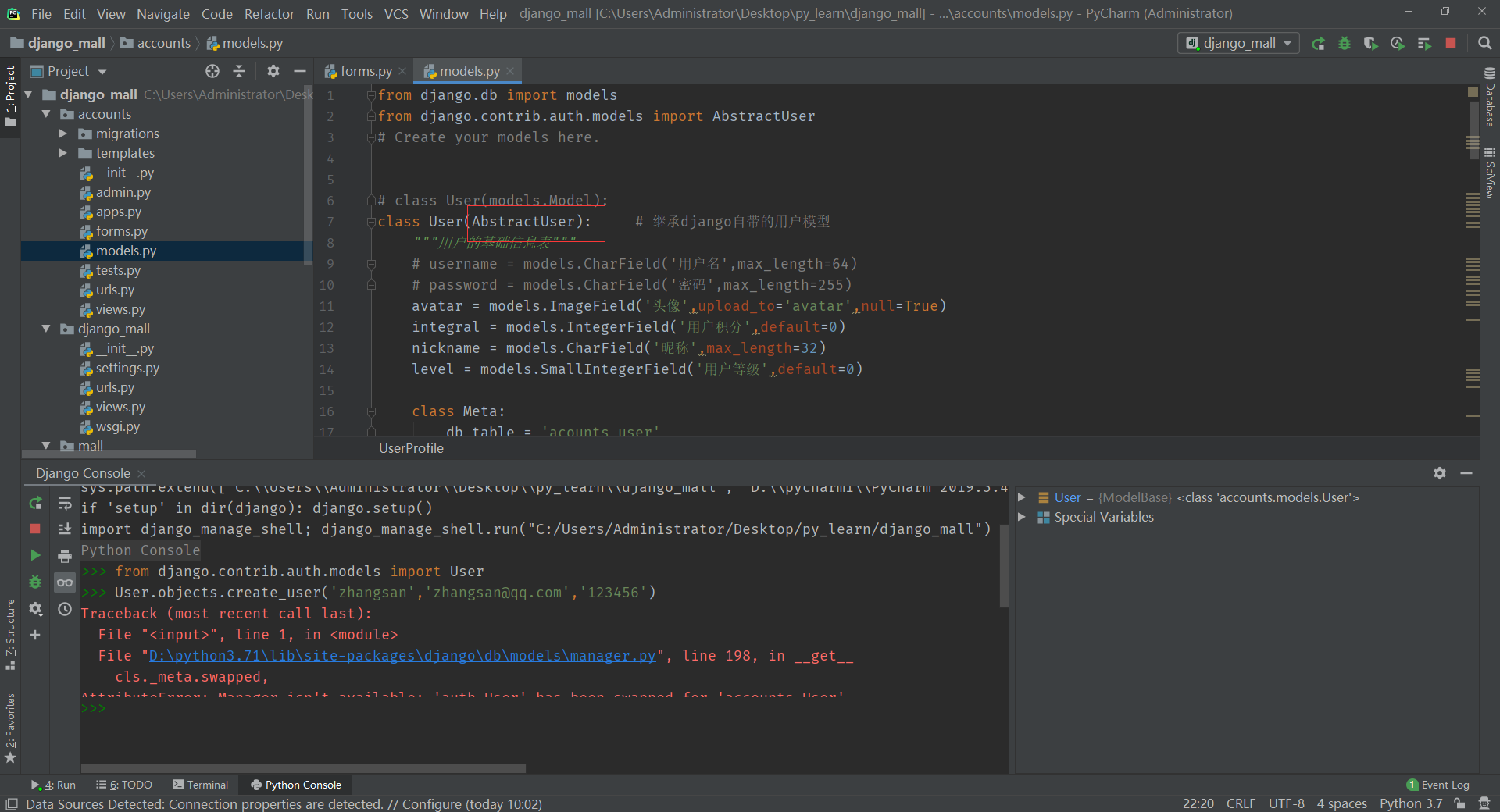Click Run with Coverage icon in the top toolbar
This screenshot has height=812, width=1500.
click(x=1371, y=44)
